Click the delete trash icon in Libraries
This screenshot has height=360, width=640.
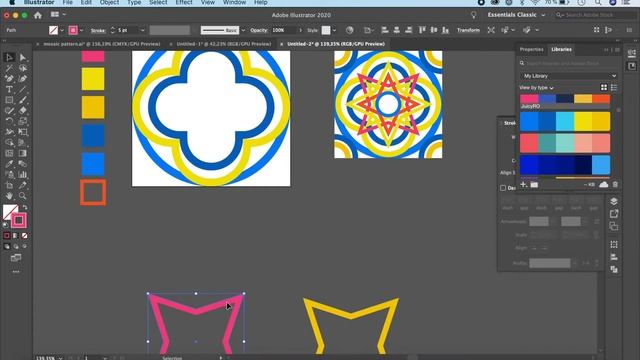[615, 184]
